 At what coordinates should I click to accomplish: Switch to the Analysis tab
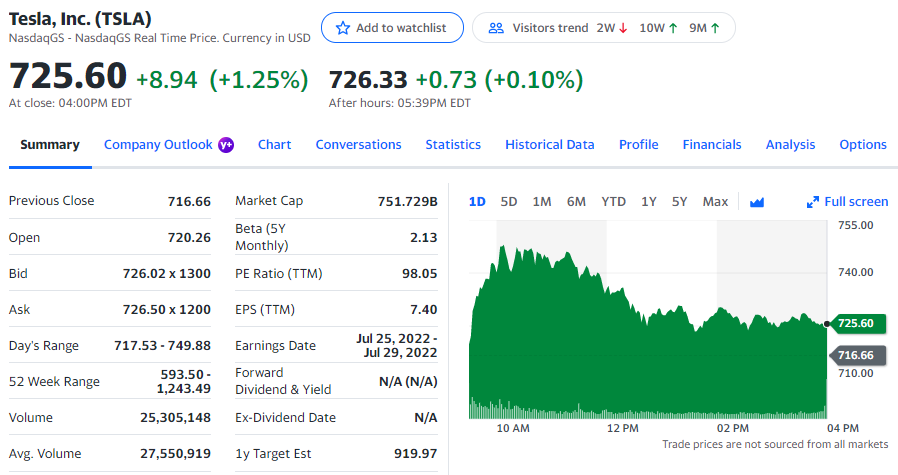pyautogui.click(x=790, y=145)
